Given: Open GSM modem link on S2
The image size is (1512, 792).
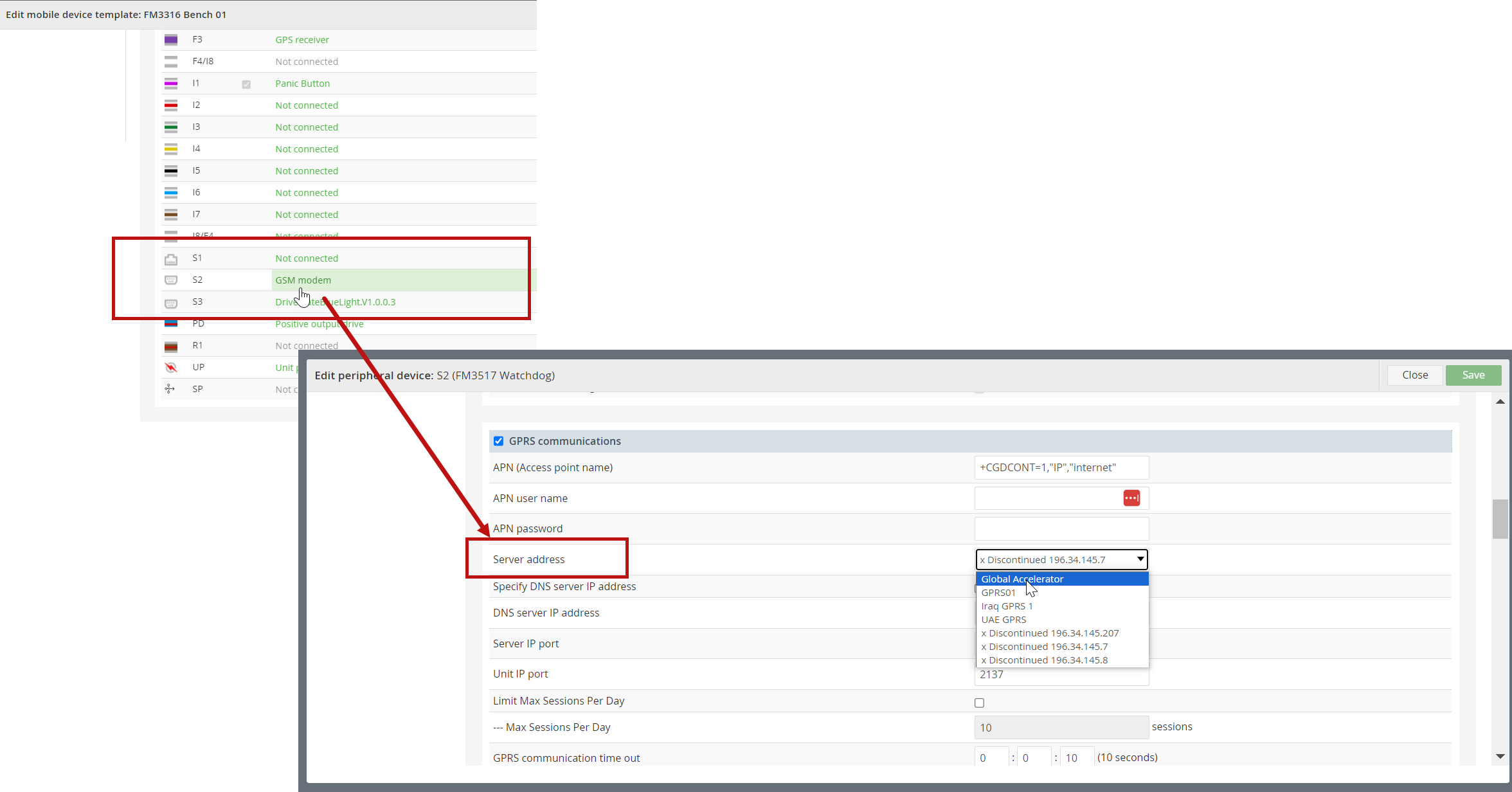Looking at the screenshot, I should click(303, 280).
